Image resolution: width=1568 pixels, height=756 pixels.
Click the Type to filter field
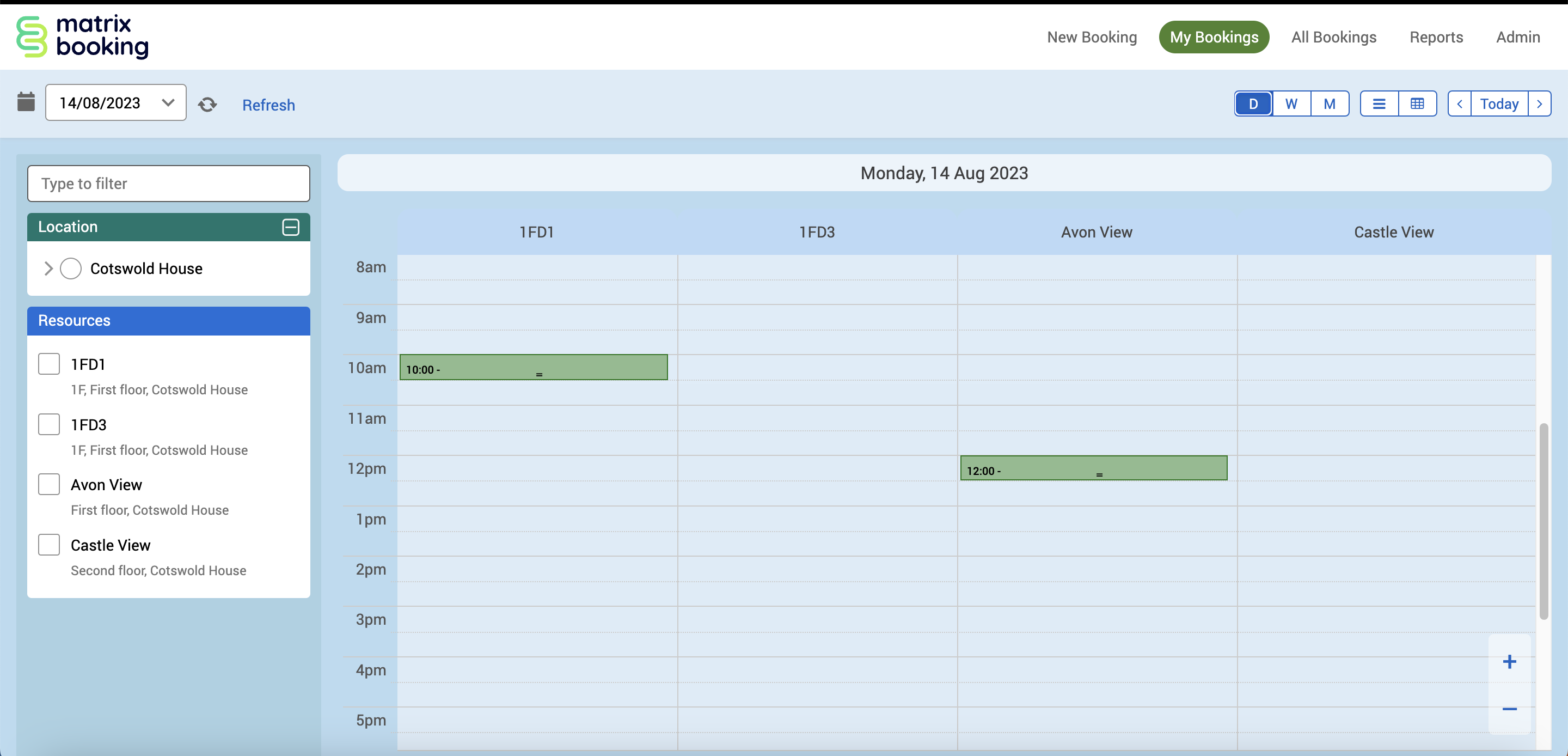point(169,184)
